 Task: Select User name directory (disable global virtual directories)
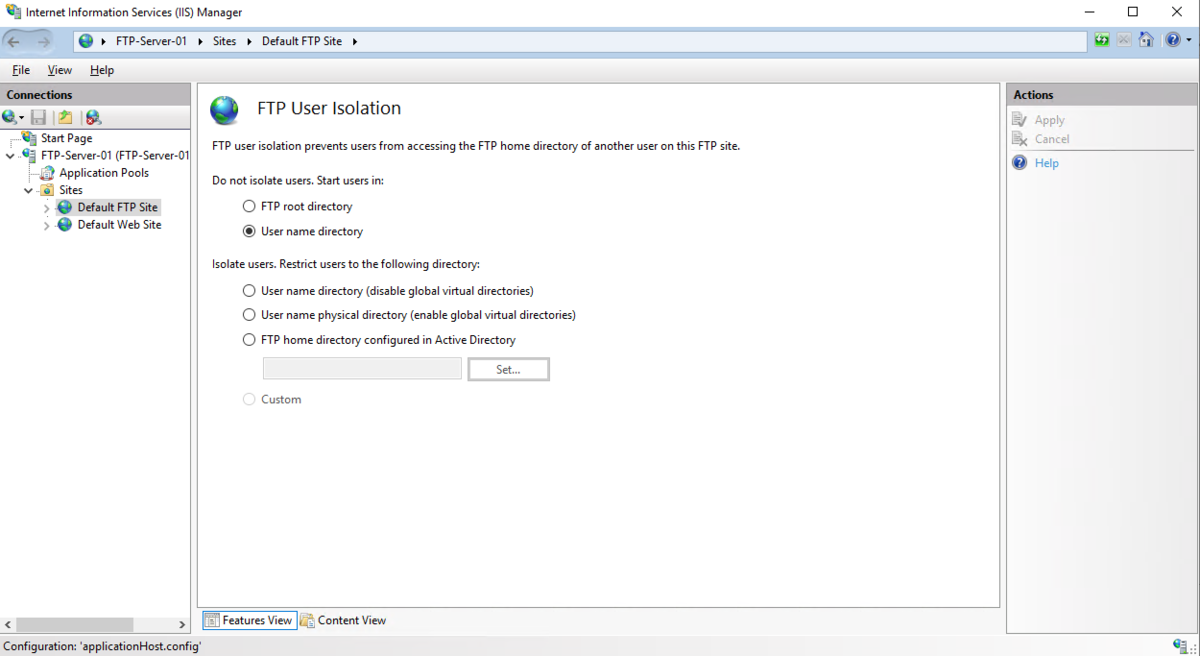(x=249, y=291)
